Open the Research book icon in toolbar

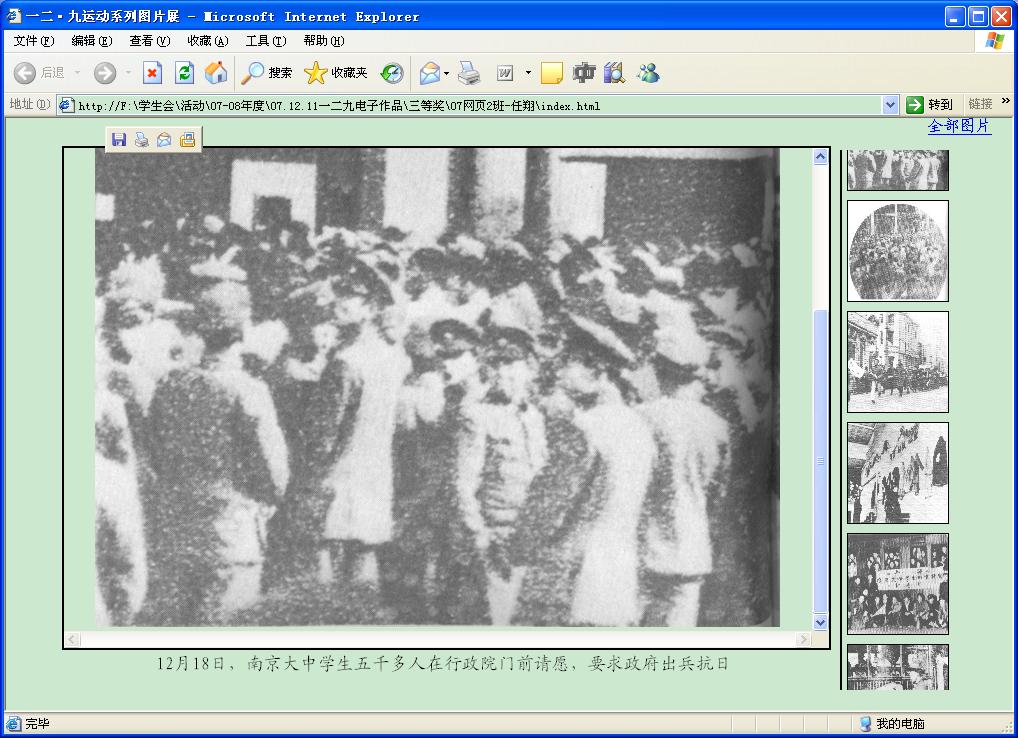coord(614,73)
